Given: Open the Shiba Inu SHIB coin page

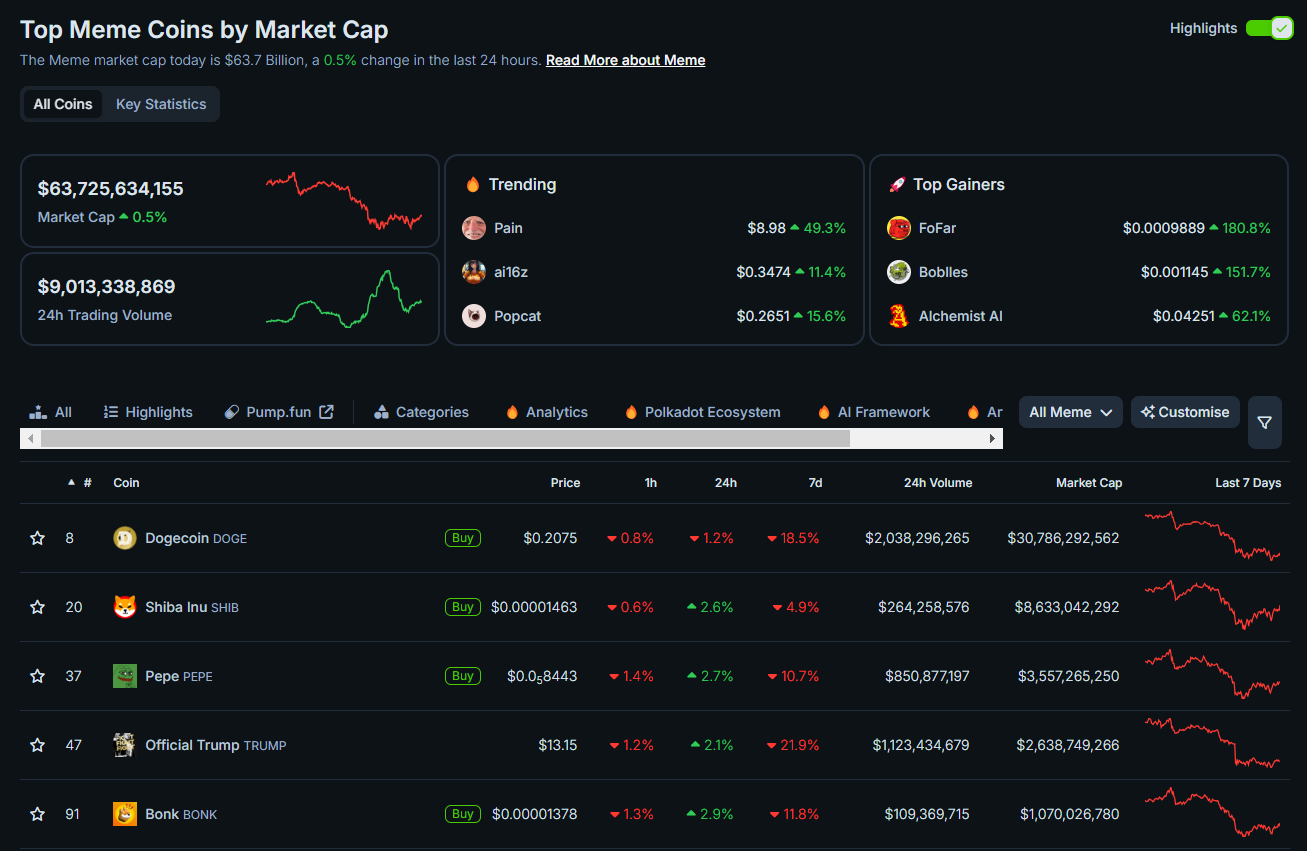Looking at the screenshot, I should pyautogui.click(x=192, y=607).
